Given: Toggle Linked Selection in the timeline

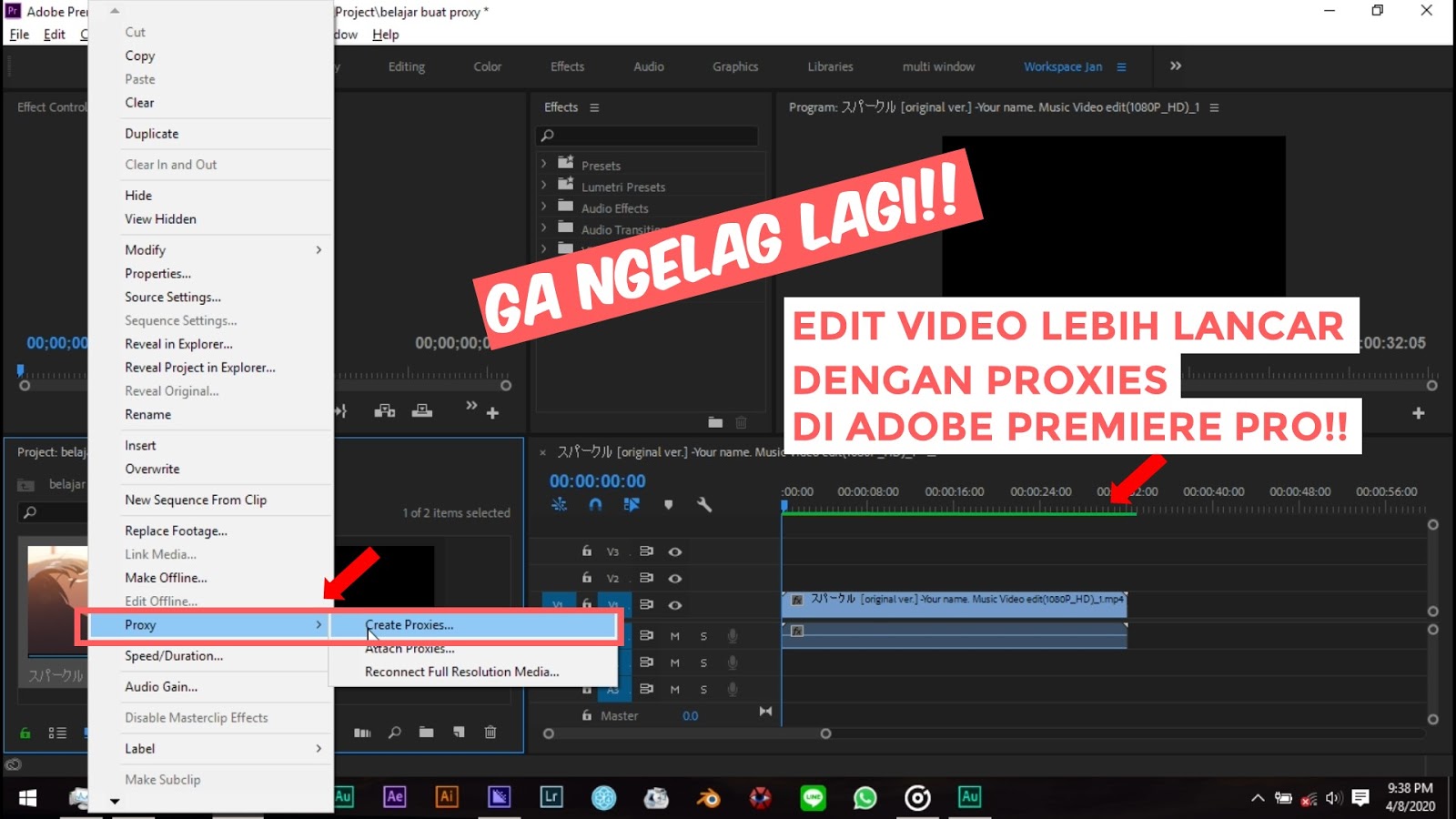Looking at the screenshot, I should 632,504.
